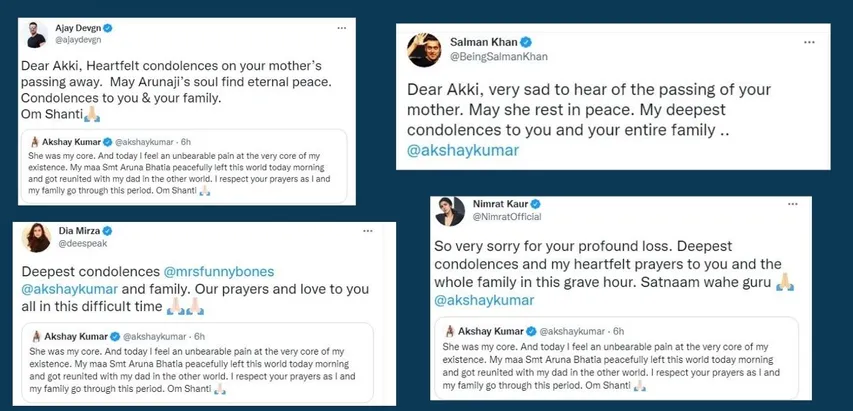The height and width of the screenshot is (411, 853).
Task: Open Dia Mirza's profile avatar
Action: 36,238
